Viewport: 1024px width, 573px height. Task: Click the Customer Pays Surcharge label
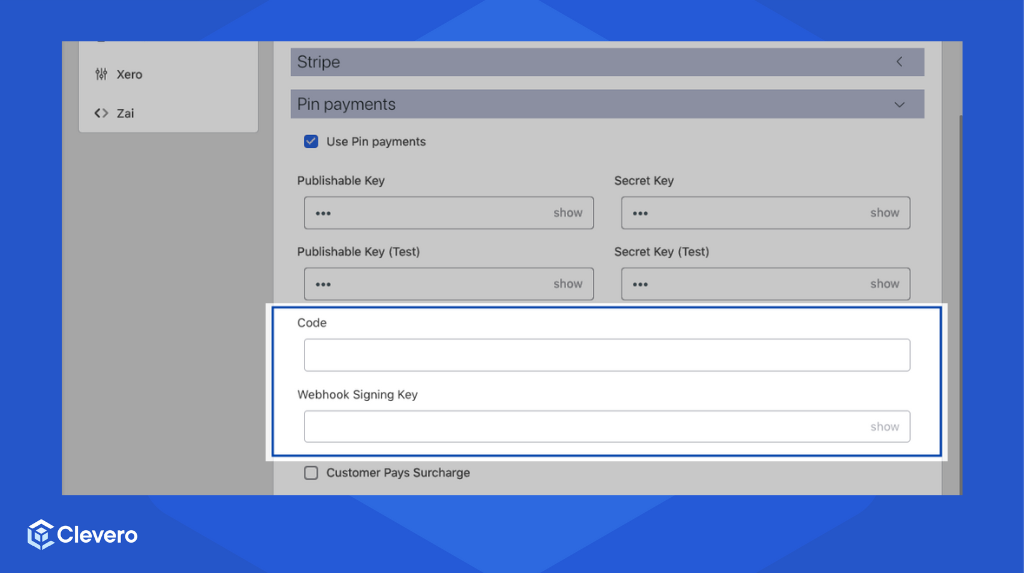398,473
